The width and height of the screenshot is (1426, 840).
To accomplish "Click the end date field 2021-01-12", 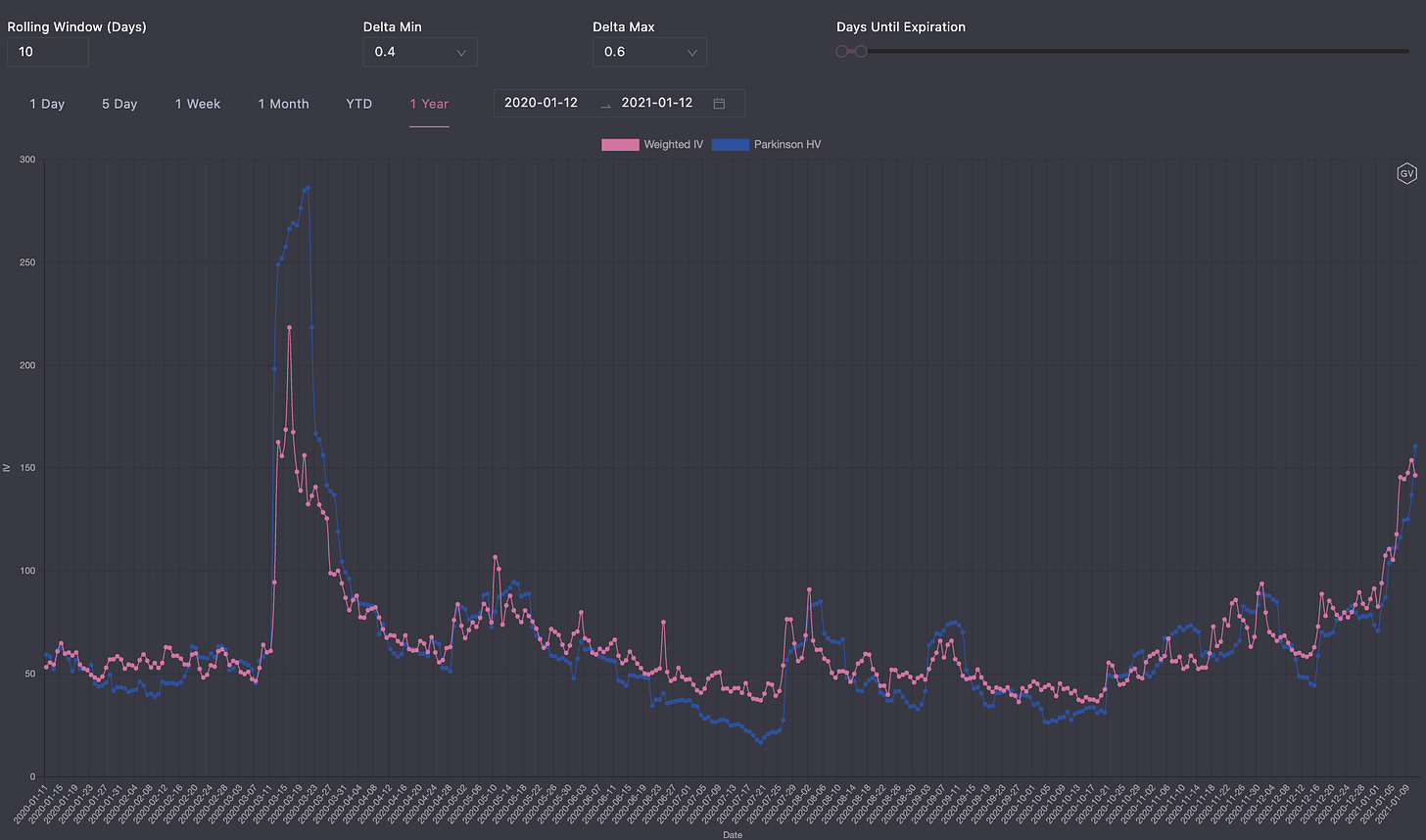I will (x=657, y=103).
